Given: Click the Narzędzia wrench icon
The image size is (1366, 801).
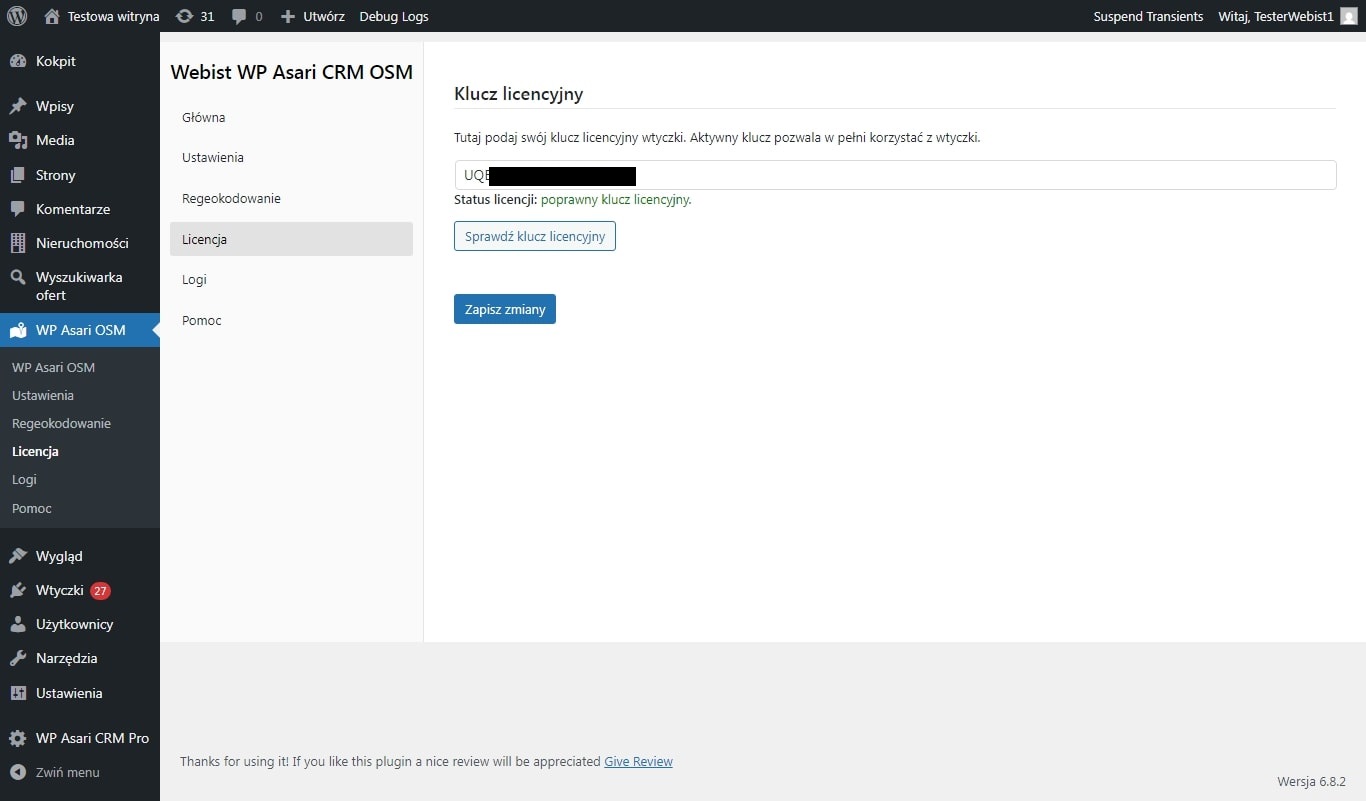Looking at the screenshot, I should tap(17, 658).
